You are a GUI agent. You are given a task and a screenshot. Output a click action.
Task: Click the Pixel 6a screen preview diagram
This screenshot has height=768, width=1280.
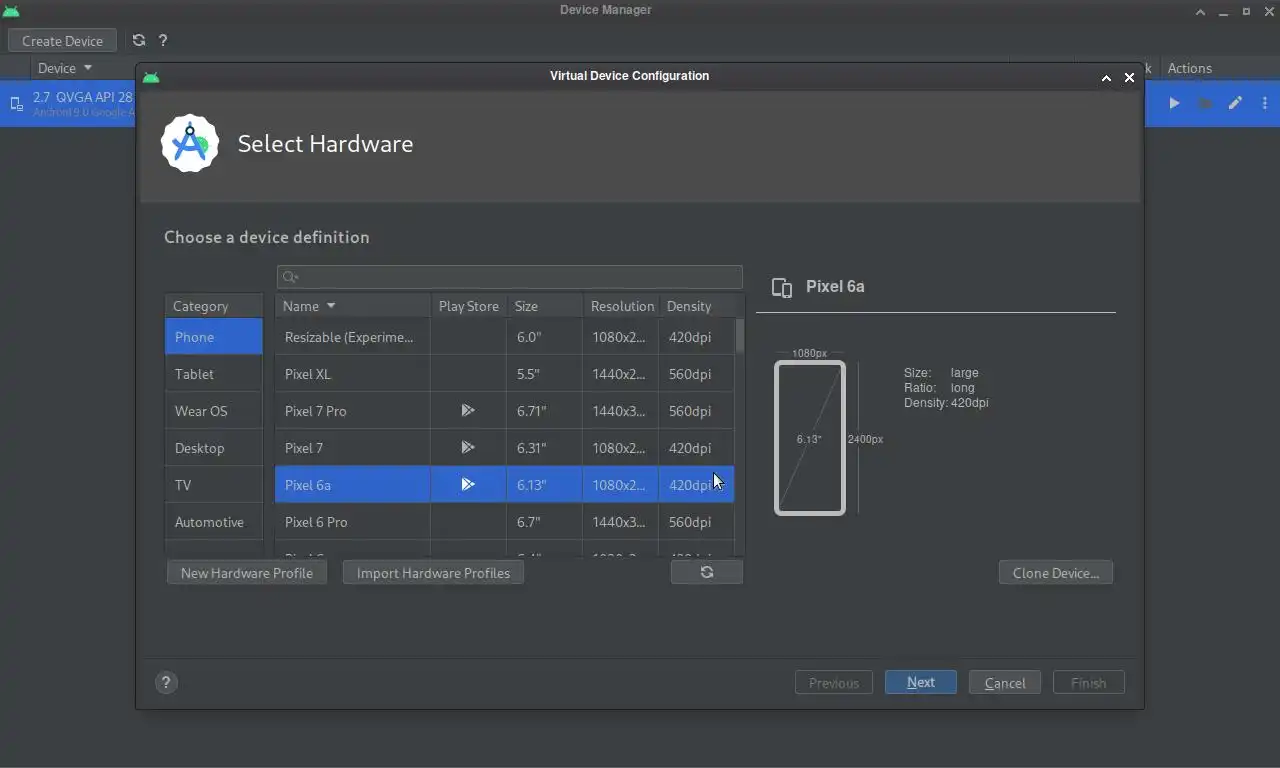coord(810,438)
